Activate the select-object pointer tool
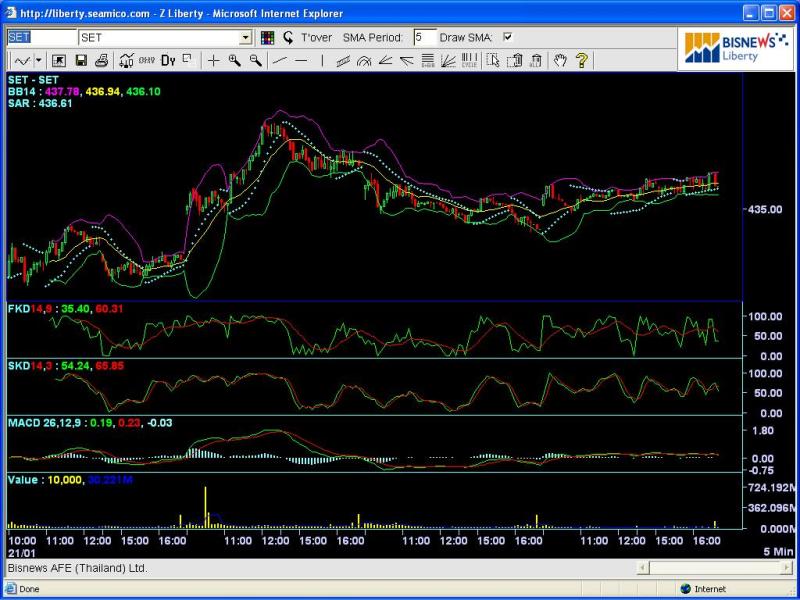 493,61
